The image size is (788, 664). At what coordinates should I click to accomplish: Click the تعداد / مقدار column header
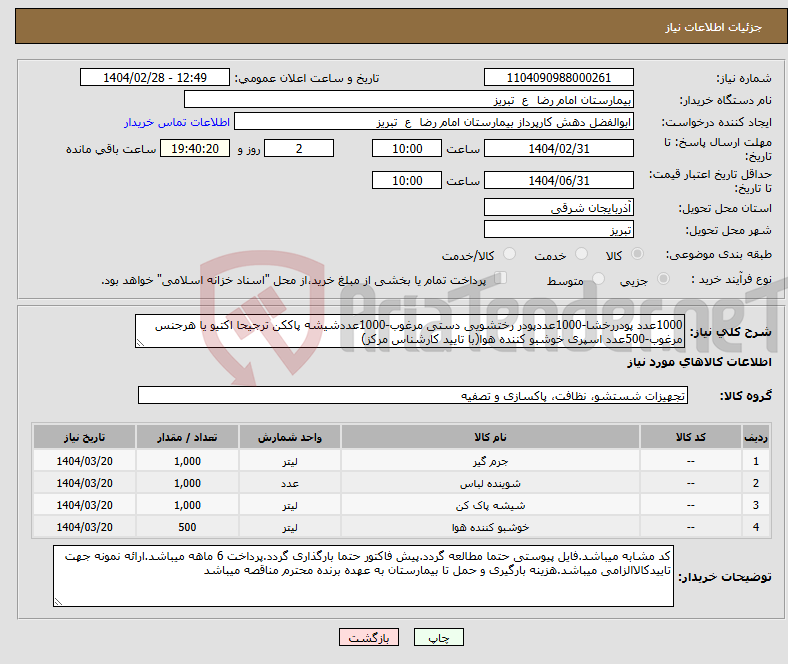(187, 437)
